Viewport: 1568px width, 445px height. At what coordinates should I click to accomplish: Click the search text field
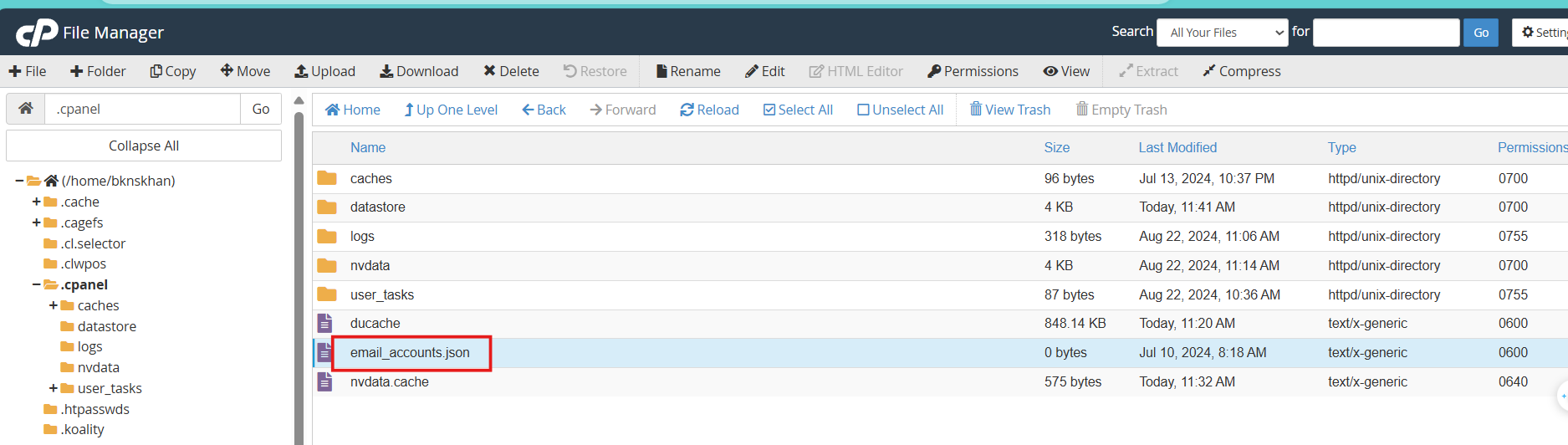pyautogui.click(x=1387, y=33)
